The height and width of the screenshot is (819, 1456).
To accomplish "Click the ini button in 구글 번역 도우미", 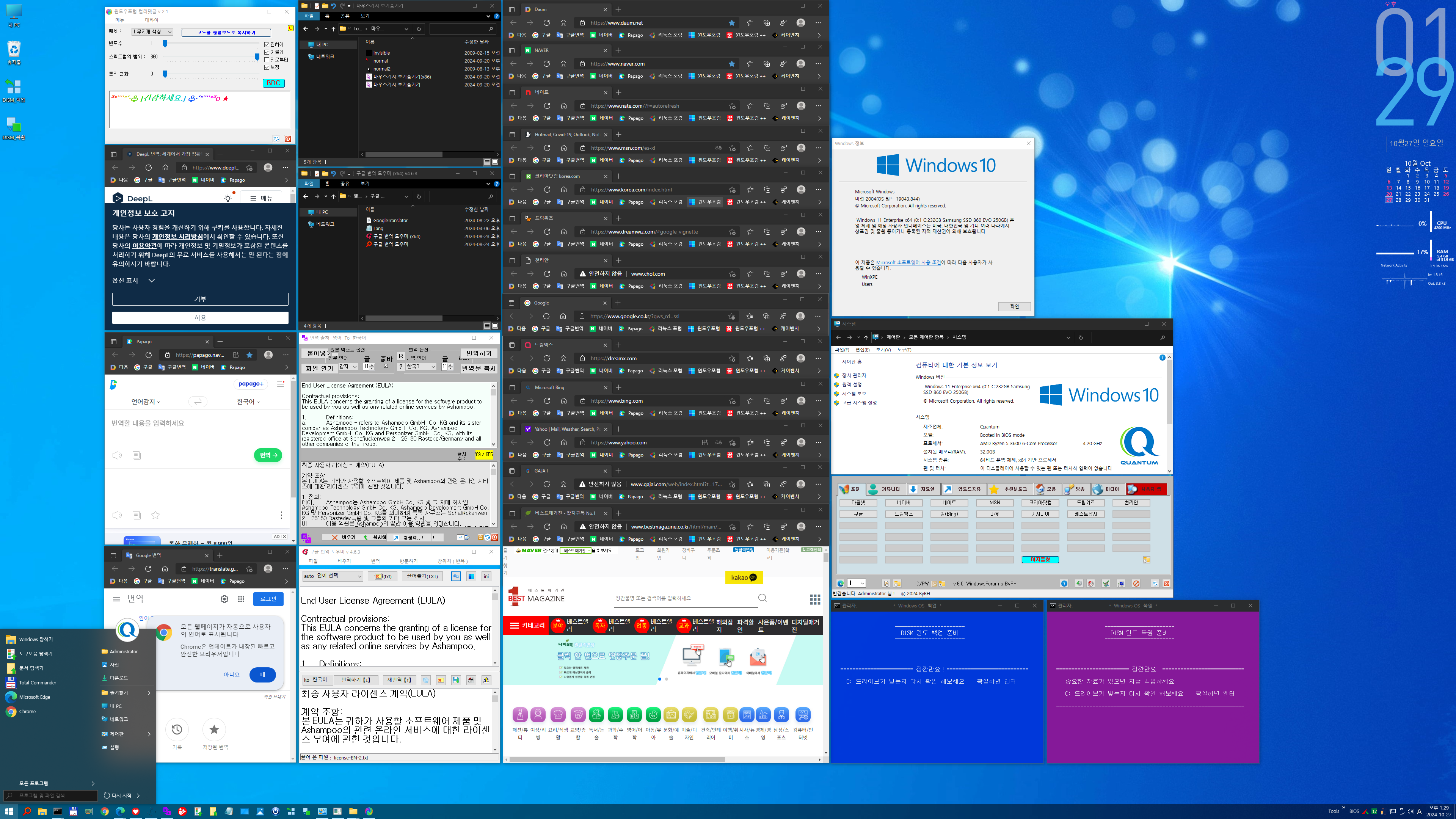I will click(486, 576).
